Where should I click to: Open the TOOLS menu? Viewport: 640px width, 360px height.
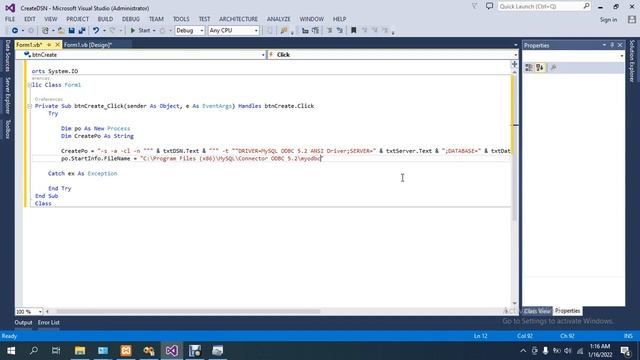(181, 19)
